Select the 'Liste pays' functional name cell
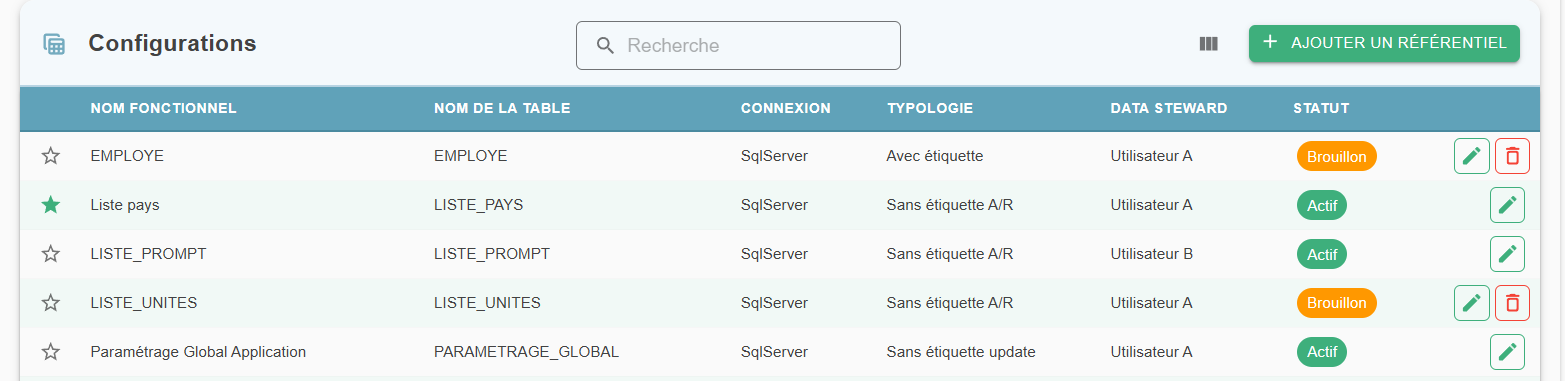Viewport: 1565px width, 381px height. (125, 205)
